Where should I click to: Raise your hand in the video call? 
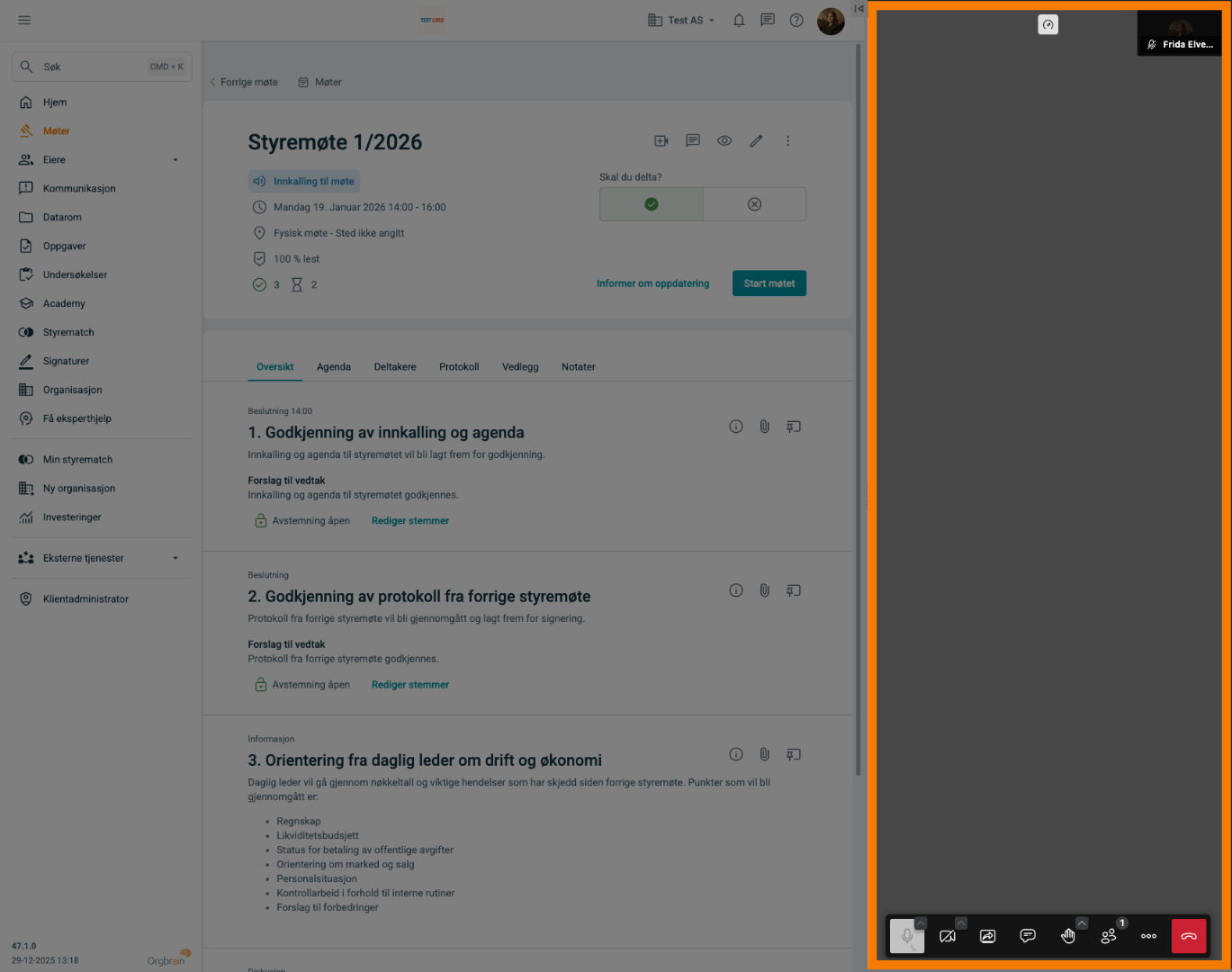[1068, 936]
